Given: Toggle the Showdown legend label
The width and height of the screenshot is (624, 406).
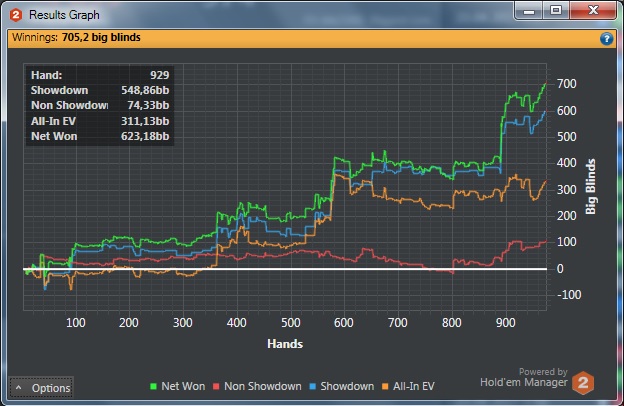Looking at the screenshot, I should tap(347, 386).
